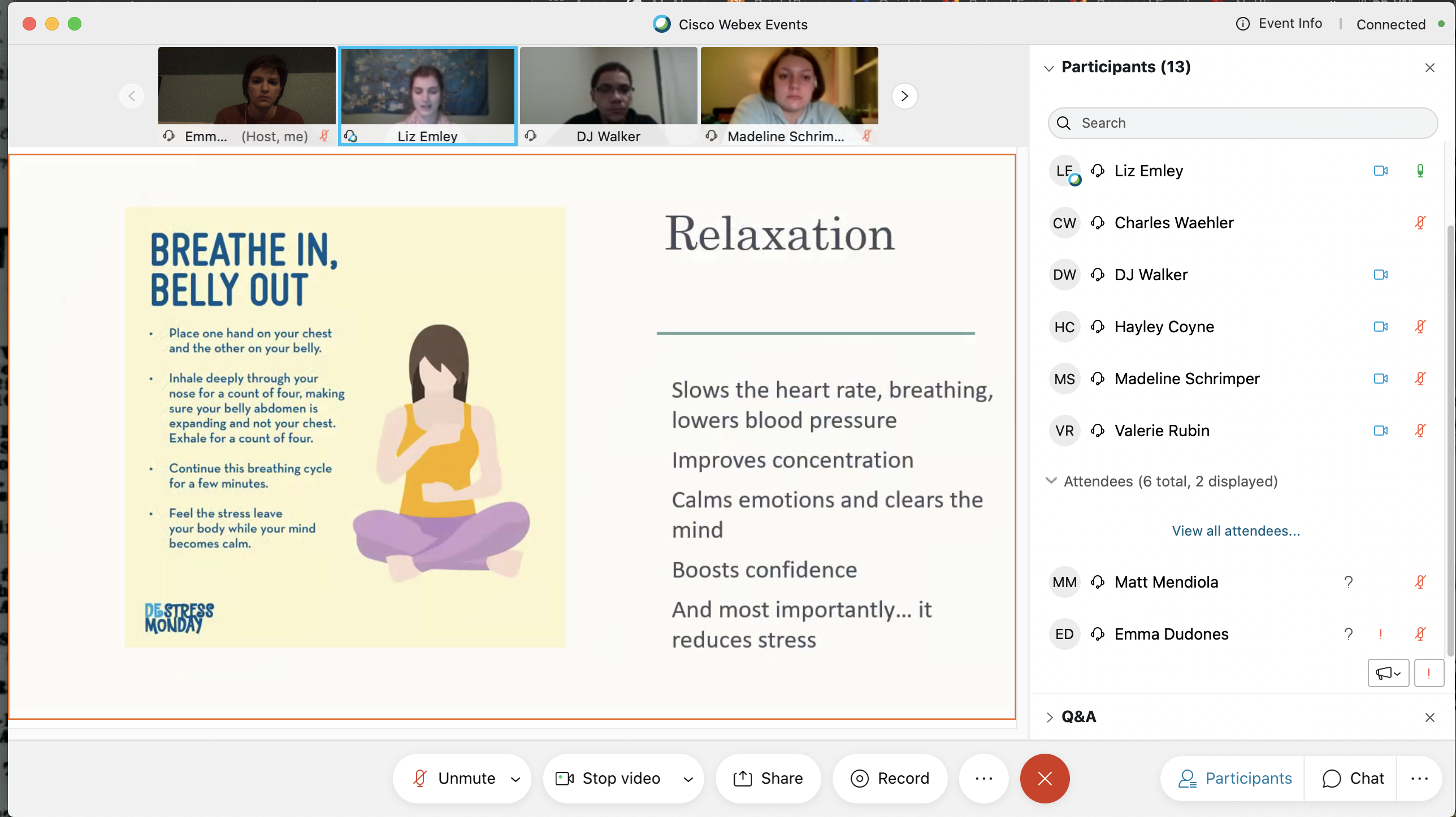
Task: Click Hayley Coyne's video camera icon
Action: (1380, 327)
